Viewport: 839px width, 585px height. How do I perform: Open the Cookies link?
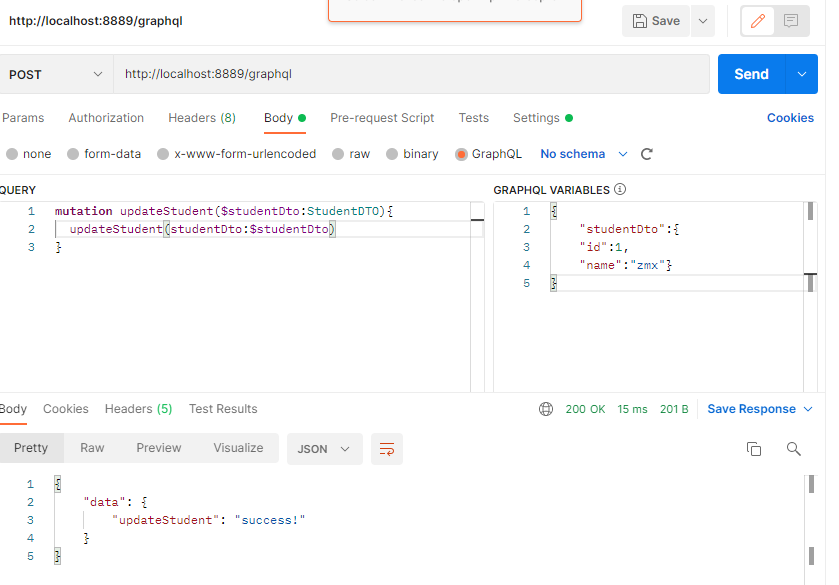click(x=790, y=118)
